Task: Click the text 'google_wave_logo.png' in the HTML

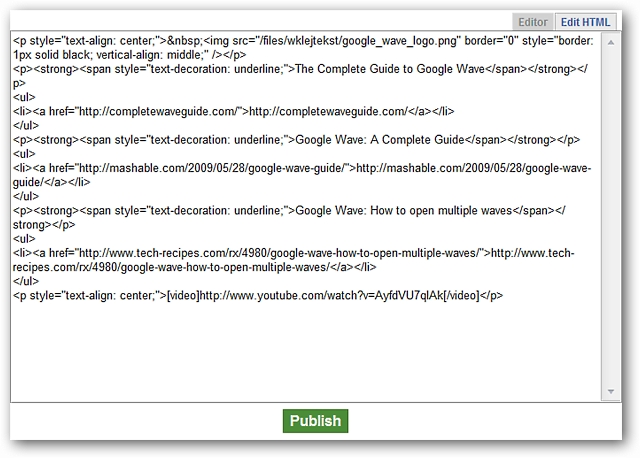Action: click(x=400, y=41)
